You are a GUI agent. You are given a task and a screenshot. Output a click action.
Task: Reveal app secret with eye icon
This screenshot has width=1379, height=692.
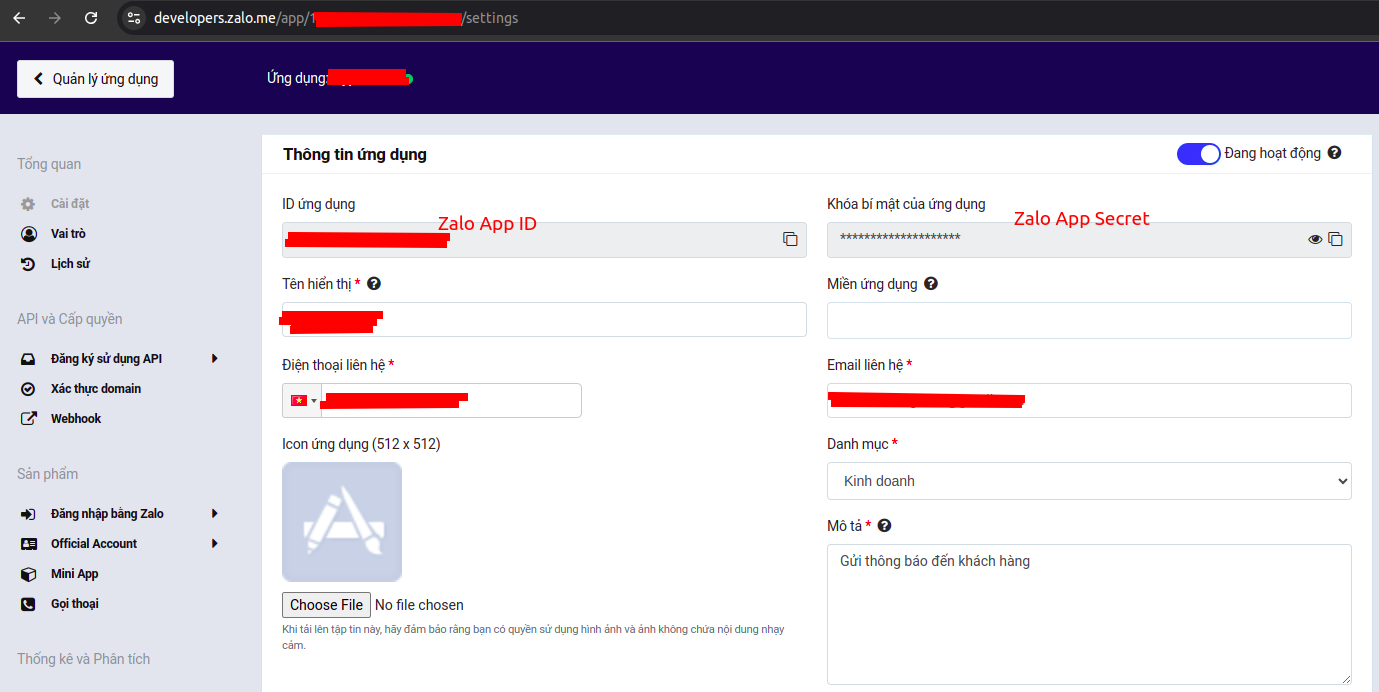(x=1315, y=239)
